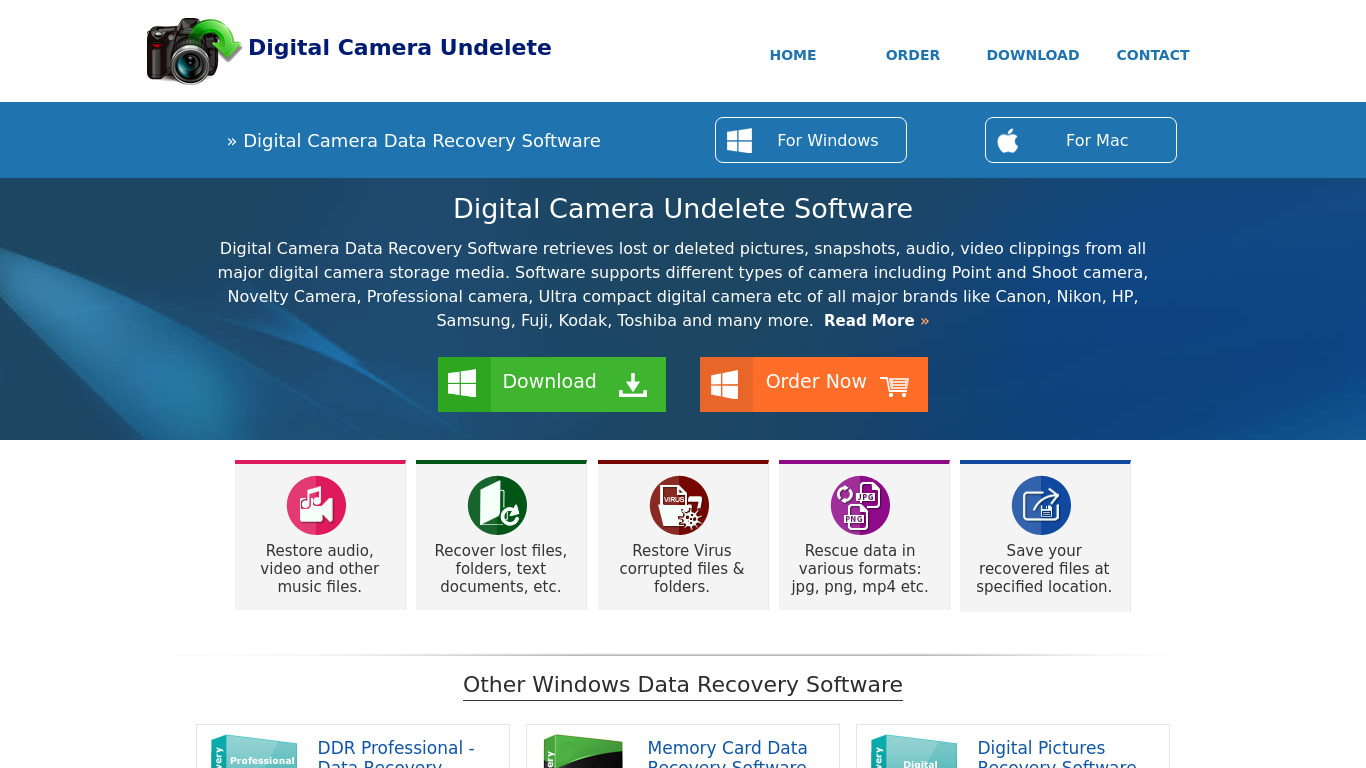Click the text 'Rescue data in various formats'

(858, 560)
